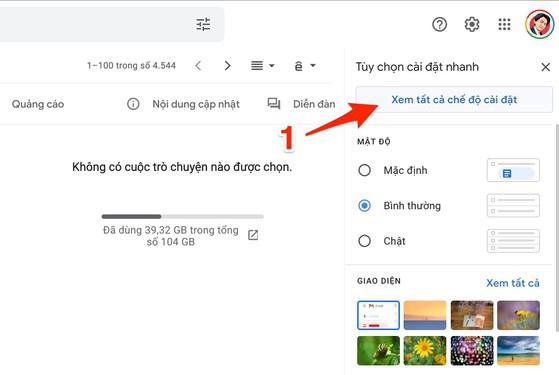Choose the default Gmail theme thumbnail

[x=378, y=315]
